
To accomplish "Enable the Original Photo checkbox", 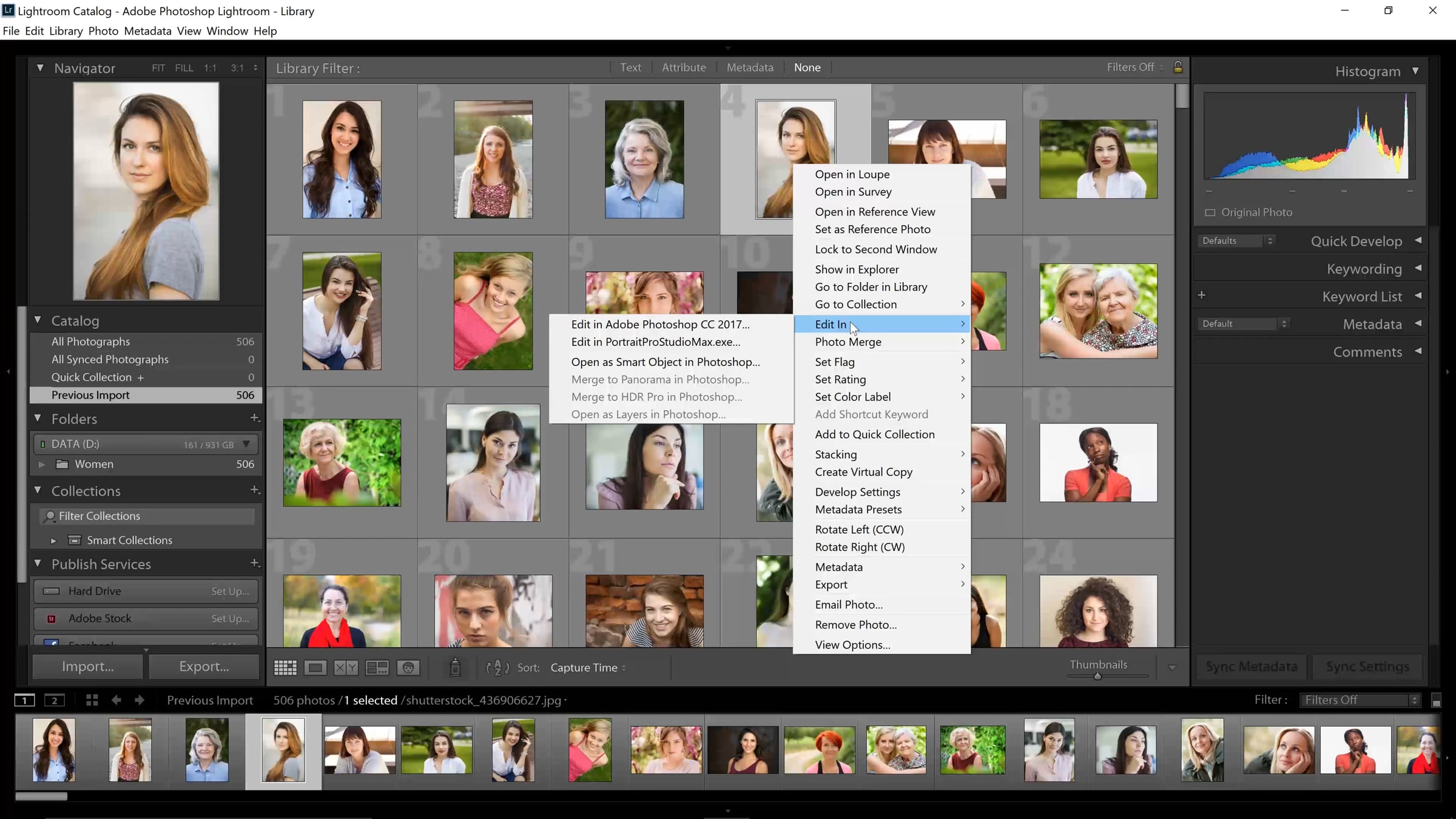I will click(x=1210, y=212).
